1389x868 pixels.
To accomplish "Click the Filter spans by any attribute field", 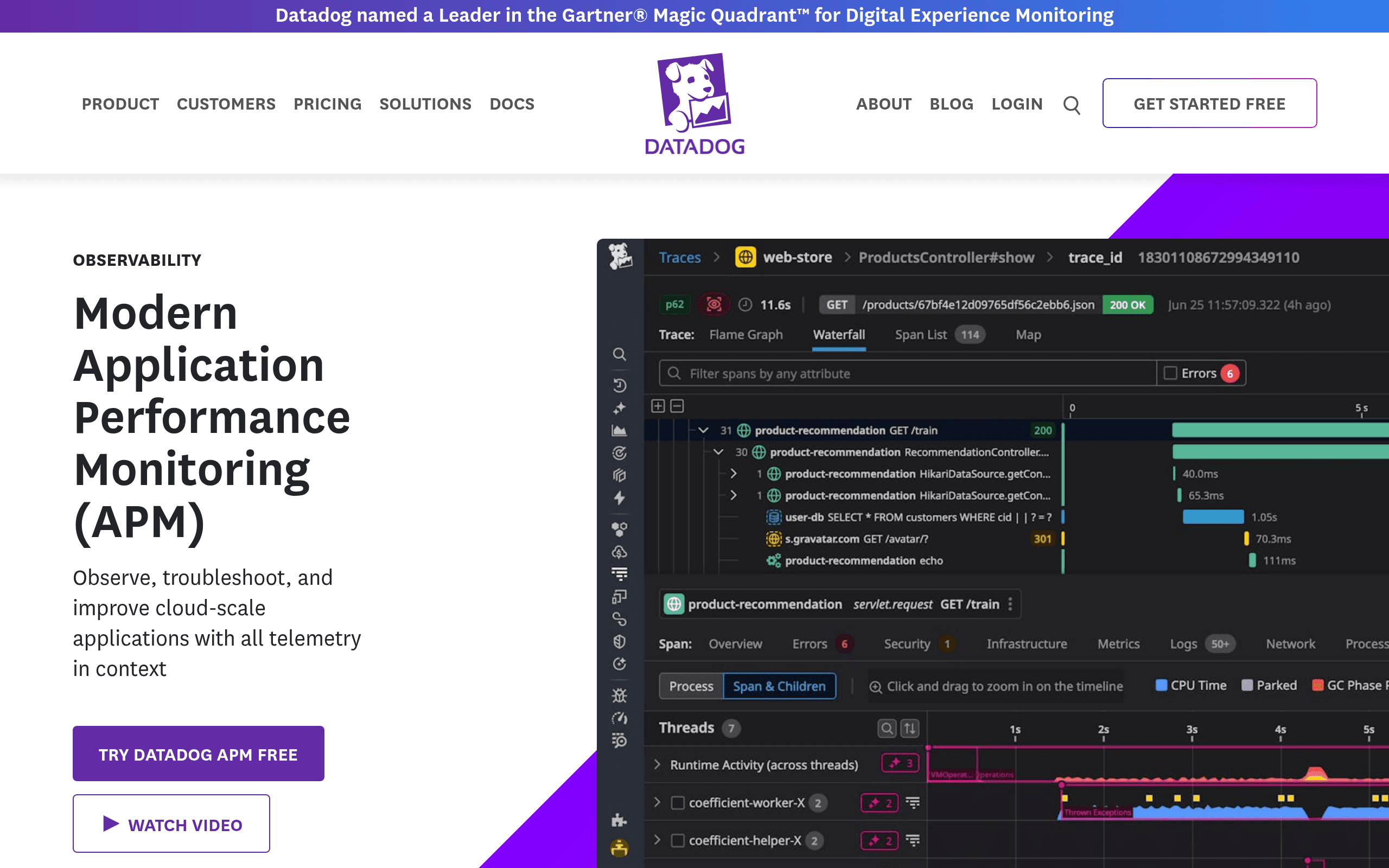I will click(x=907, y=373).
